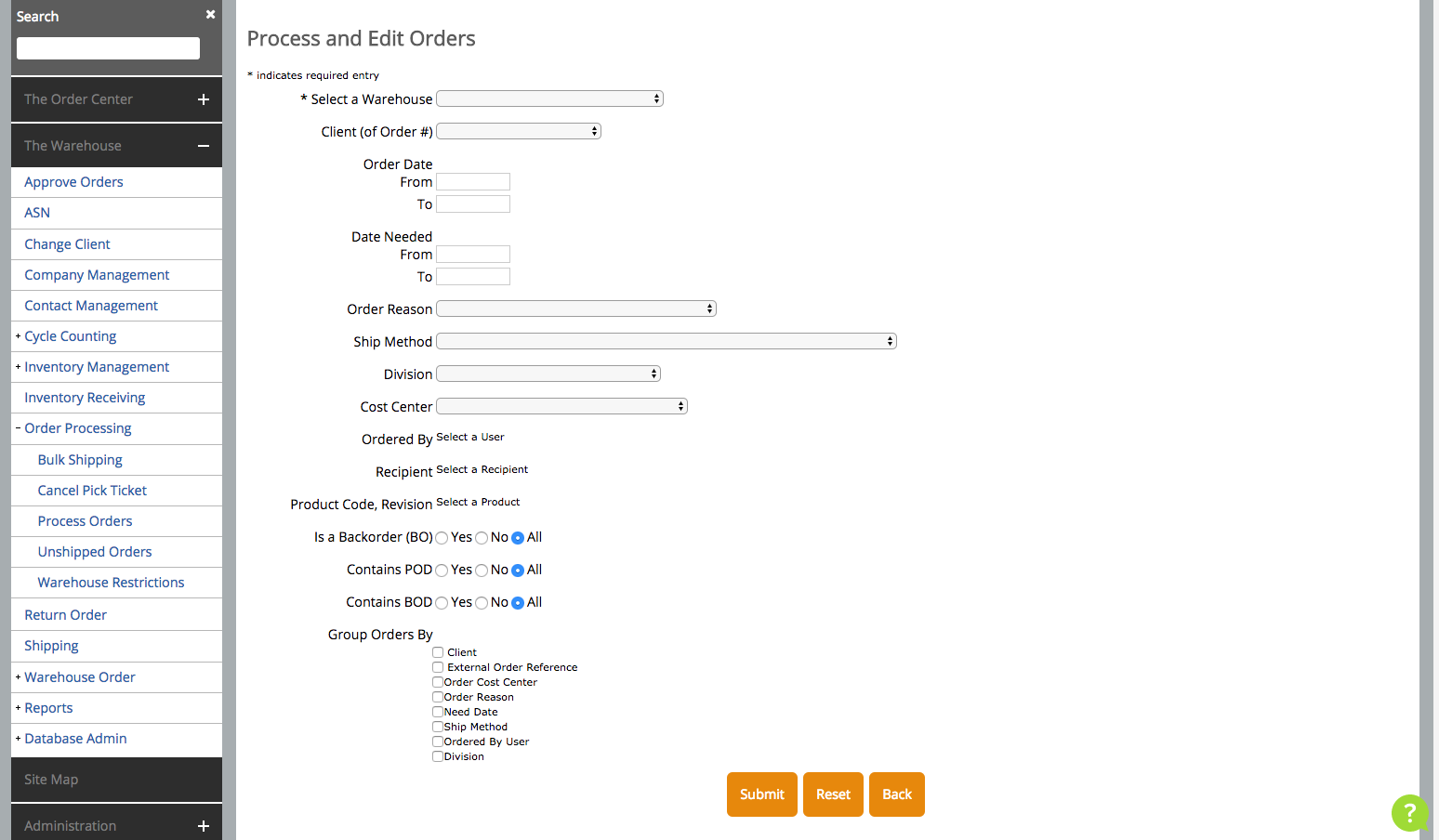Image resolution: width=1439 pixels, height=840 pixels.
Task: Select Yes for Is a Backorder
Action: click(442, 538)
